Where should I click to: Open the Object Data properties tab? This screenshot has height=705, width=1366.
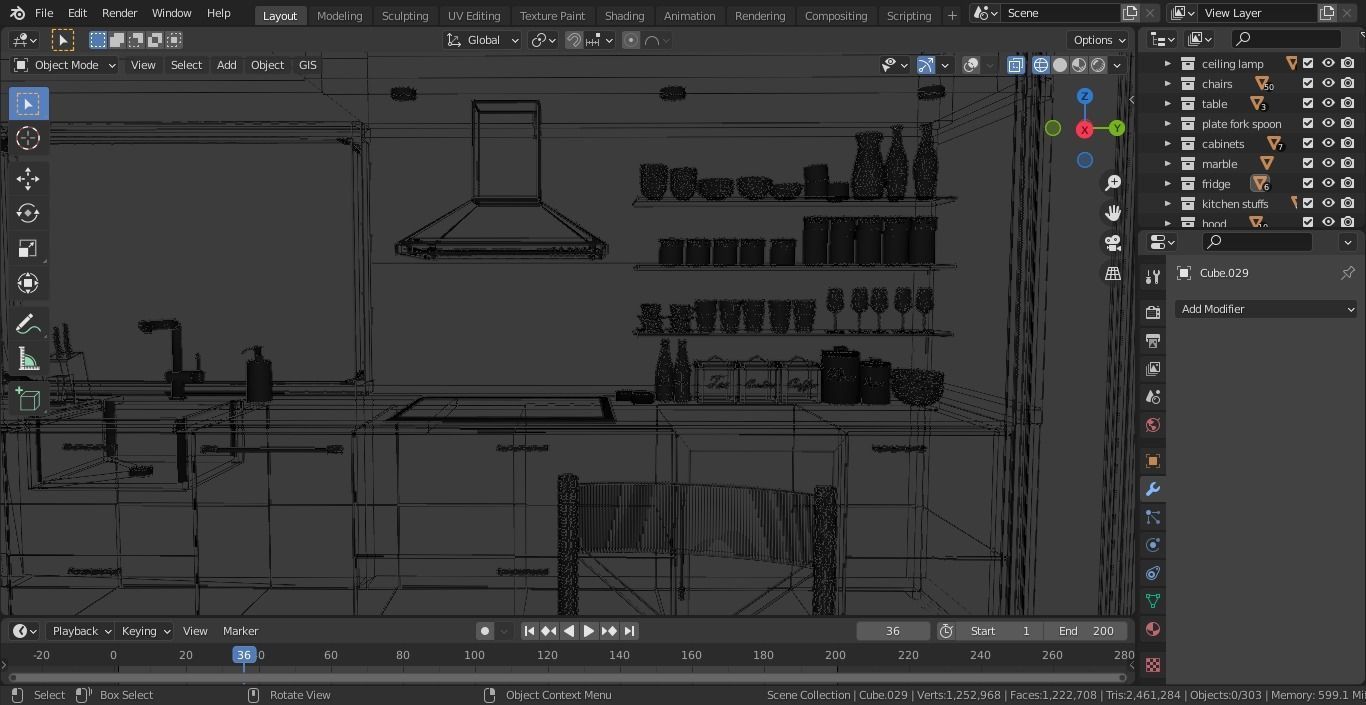[x=1152, y=601]
